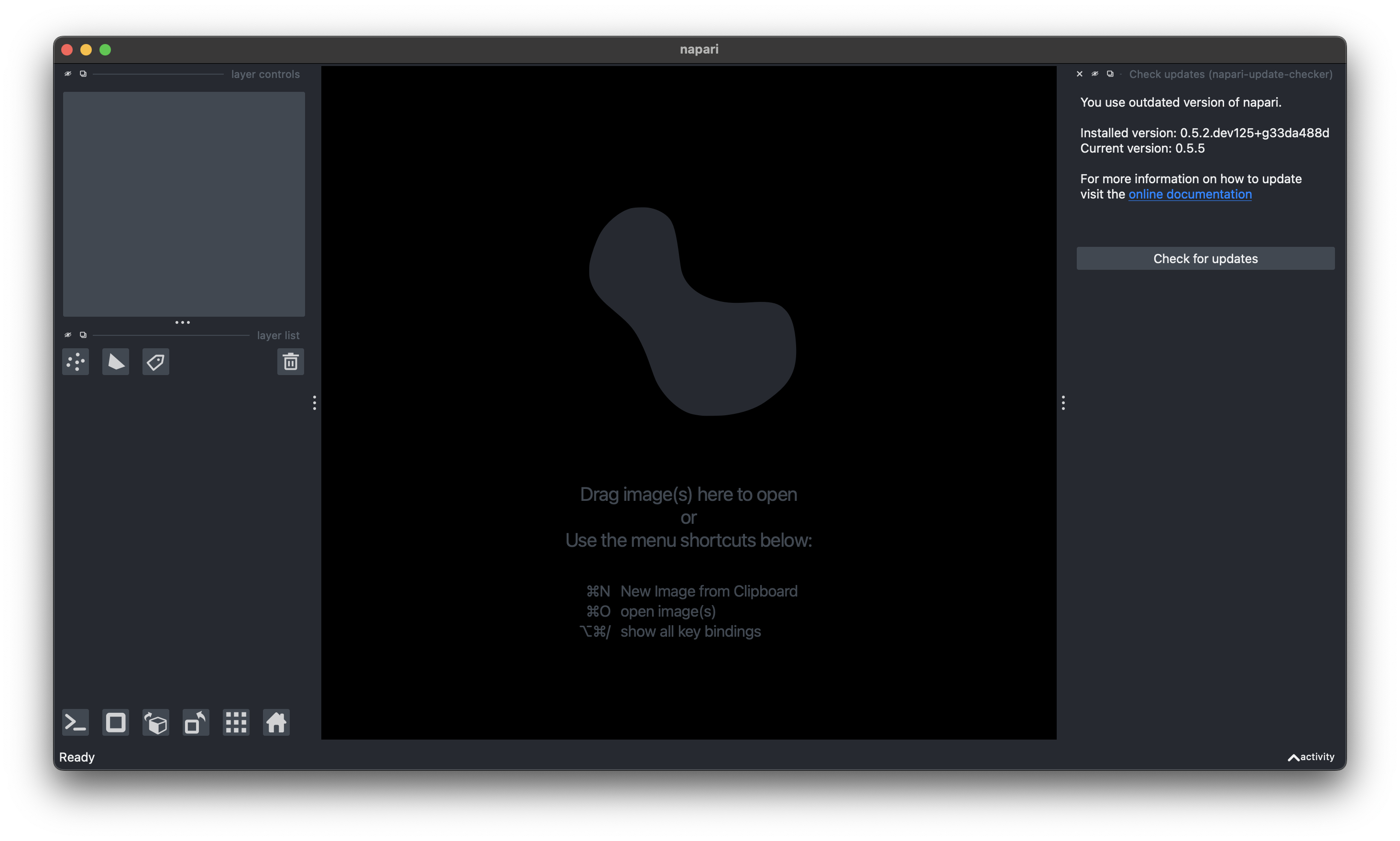1400x841 pixels.
Task: Delete selected layer using trash icon
Action: 290,362
